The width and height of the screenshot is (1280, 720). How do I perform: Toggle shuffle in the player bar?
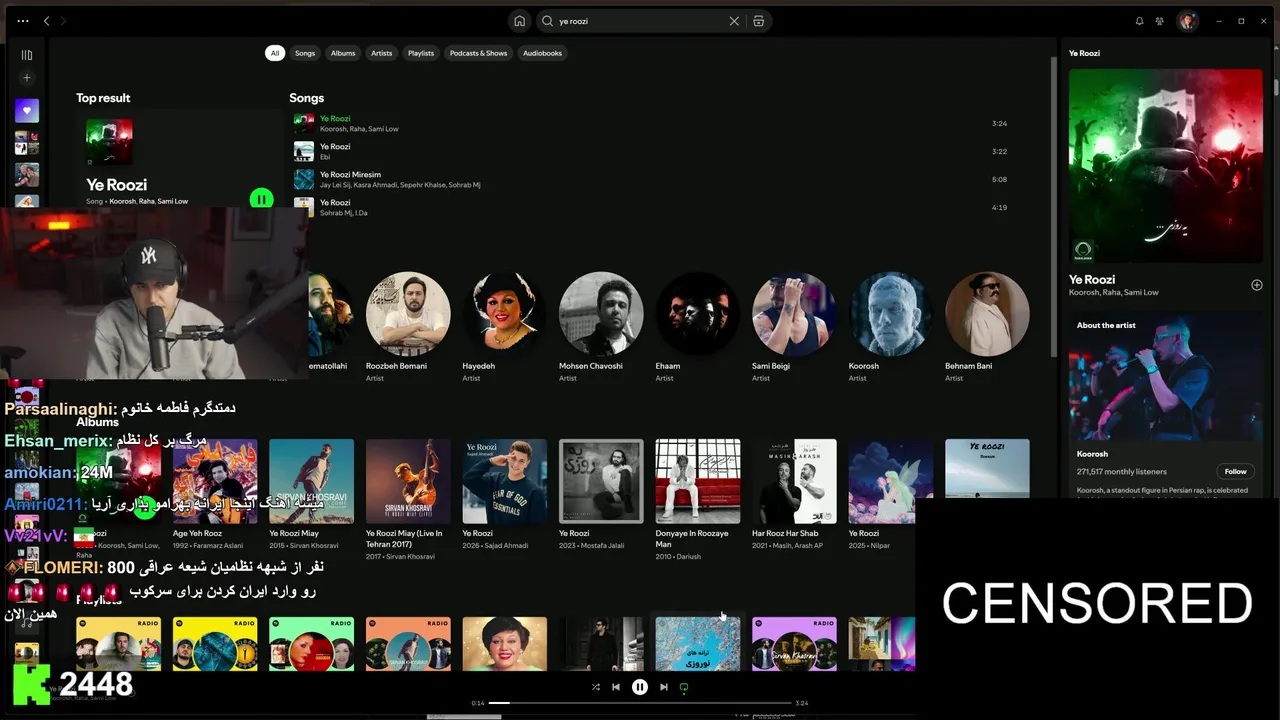coord(596,687)
